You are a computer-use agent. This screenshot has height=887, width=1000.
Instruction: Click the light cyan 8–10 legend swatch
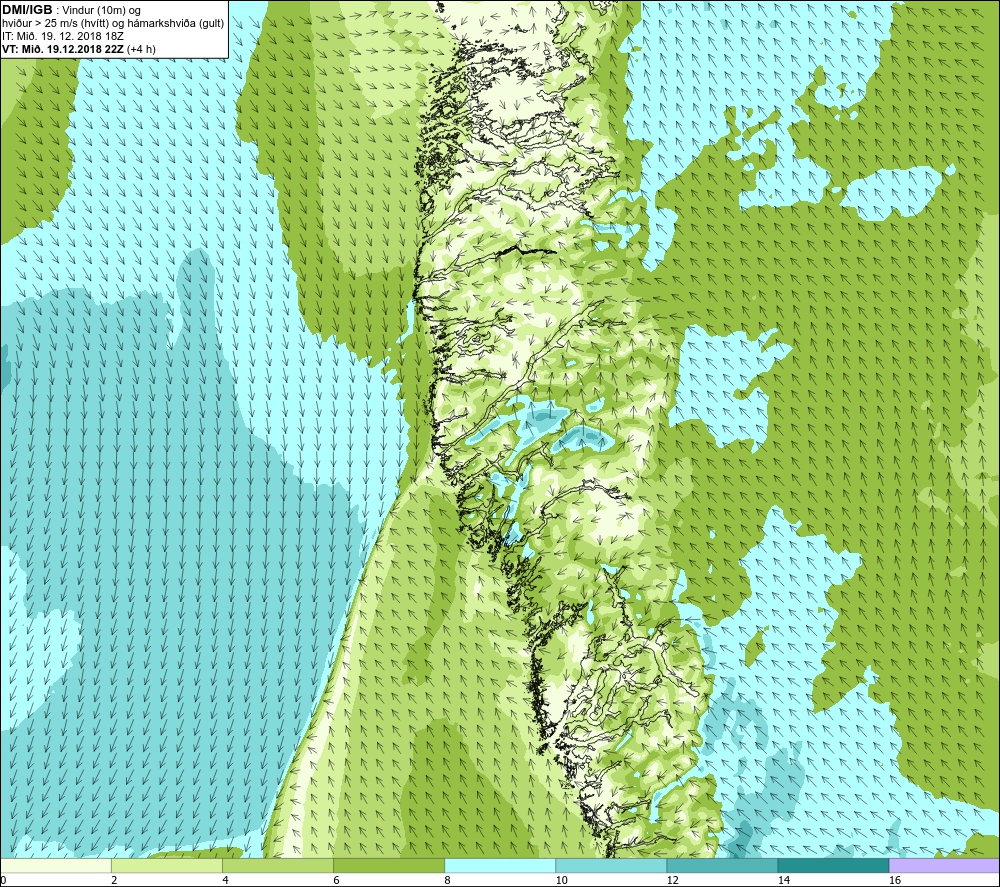[x=500, y=865]
